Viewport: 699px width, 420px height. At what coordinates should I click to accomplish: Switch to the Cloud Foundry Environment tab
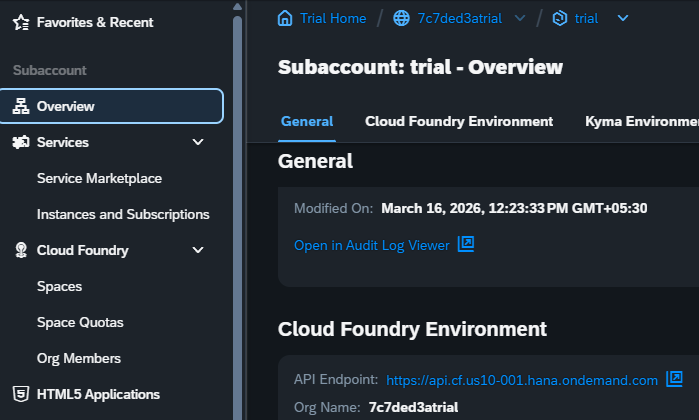point(459,121)
